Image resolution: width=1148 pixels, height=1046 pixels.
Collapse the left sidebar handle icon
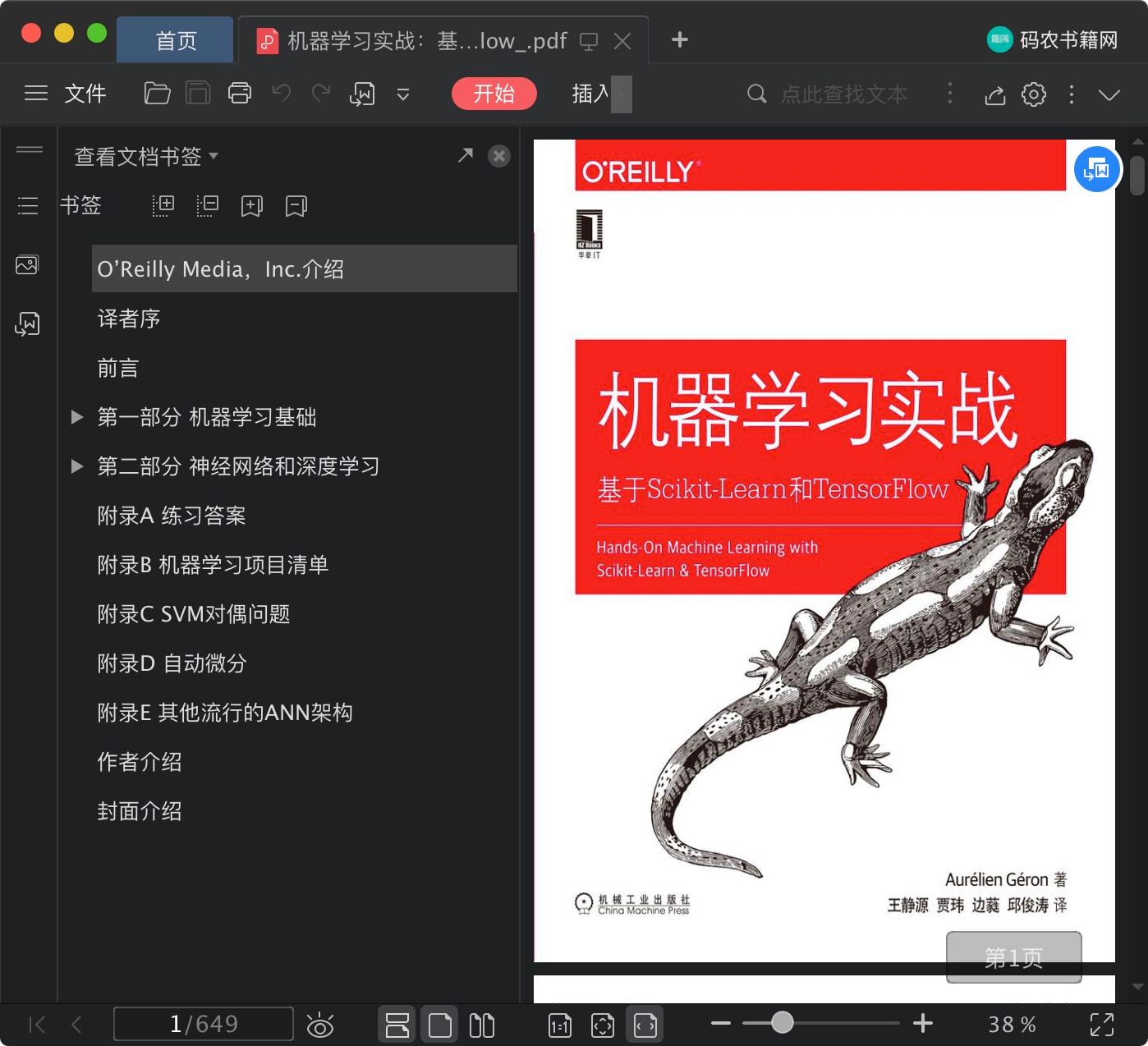(30, 149)
